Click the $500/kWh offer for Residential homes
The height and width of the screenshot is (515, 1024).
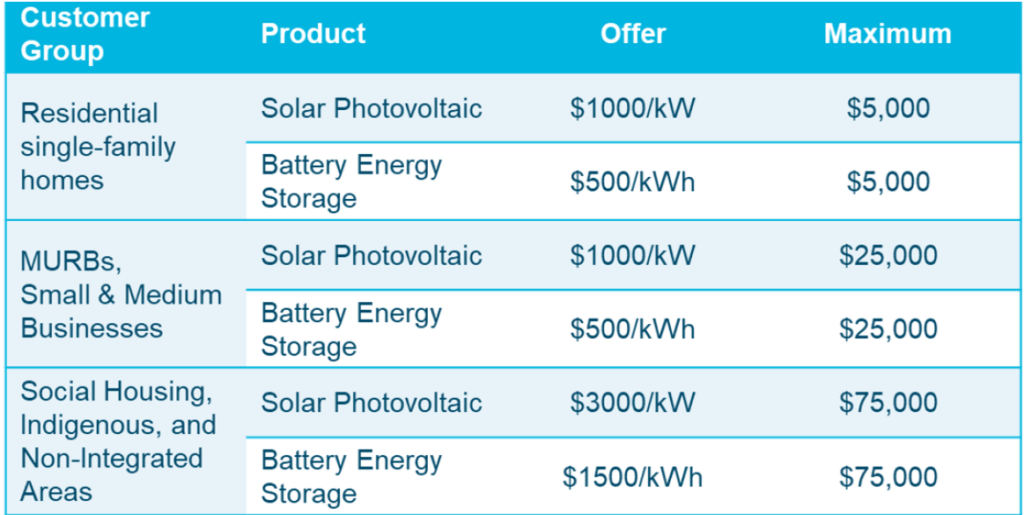pyautogui.click(x=633, y=182)
